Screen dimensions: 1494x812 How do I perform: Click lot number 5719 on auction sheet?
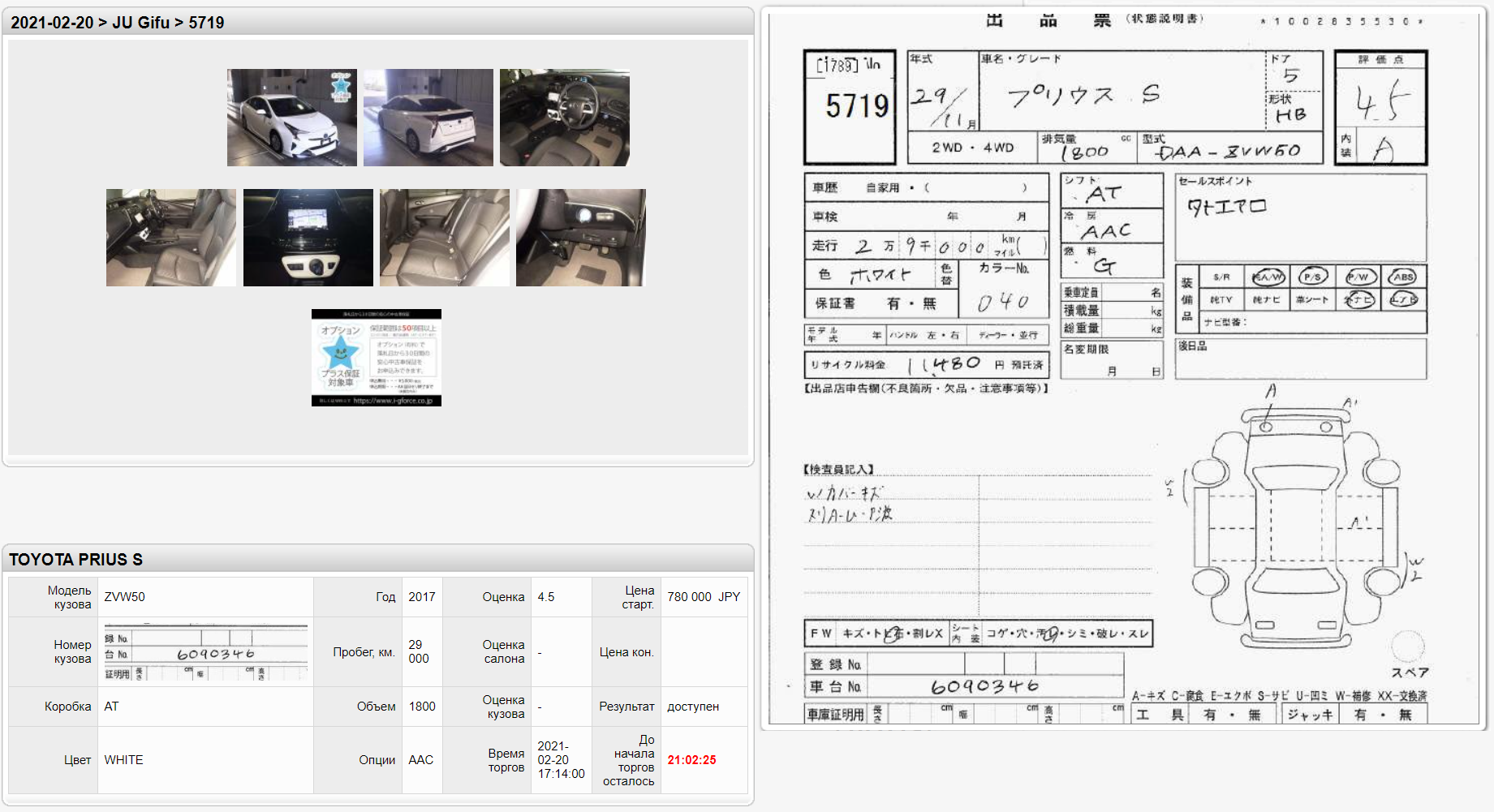pos(857,106)
